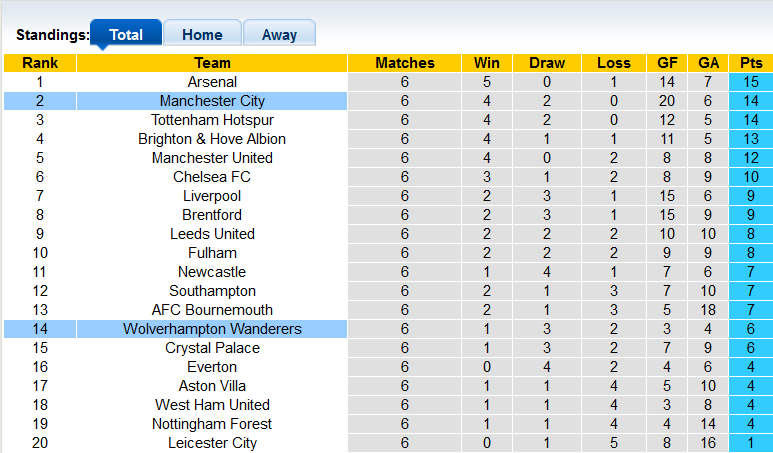Click the Rank column header

pyautogui.click(x=40, y=63)
